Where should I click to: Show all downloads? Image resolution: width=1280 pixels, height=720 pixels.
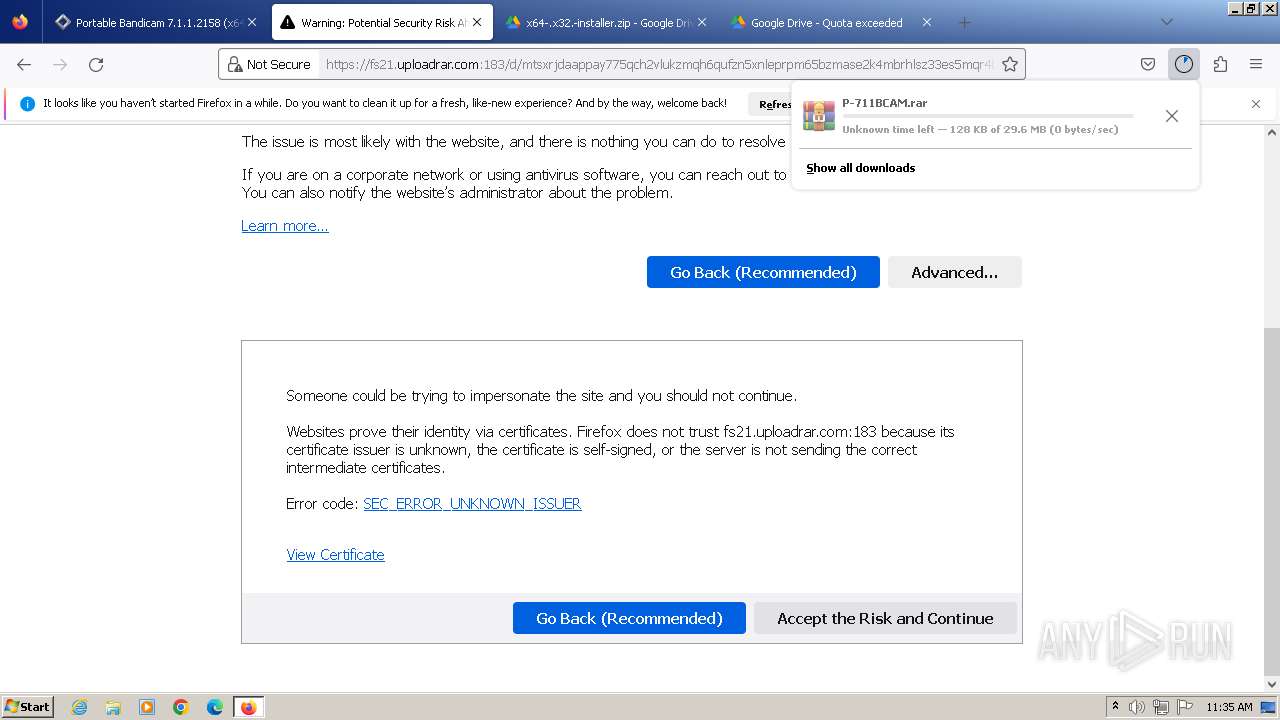pyautogui.click(x=860, y=168)
